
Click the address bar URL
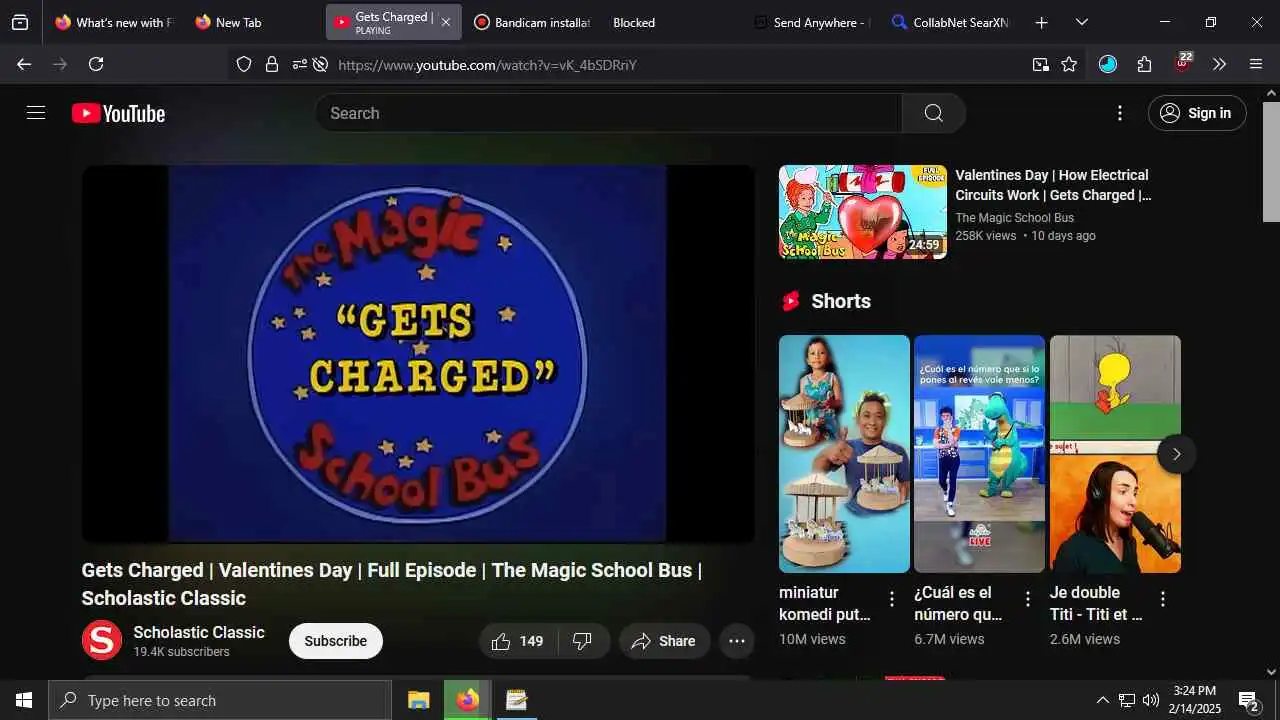pyautogui.click(x=487, y=65)
